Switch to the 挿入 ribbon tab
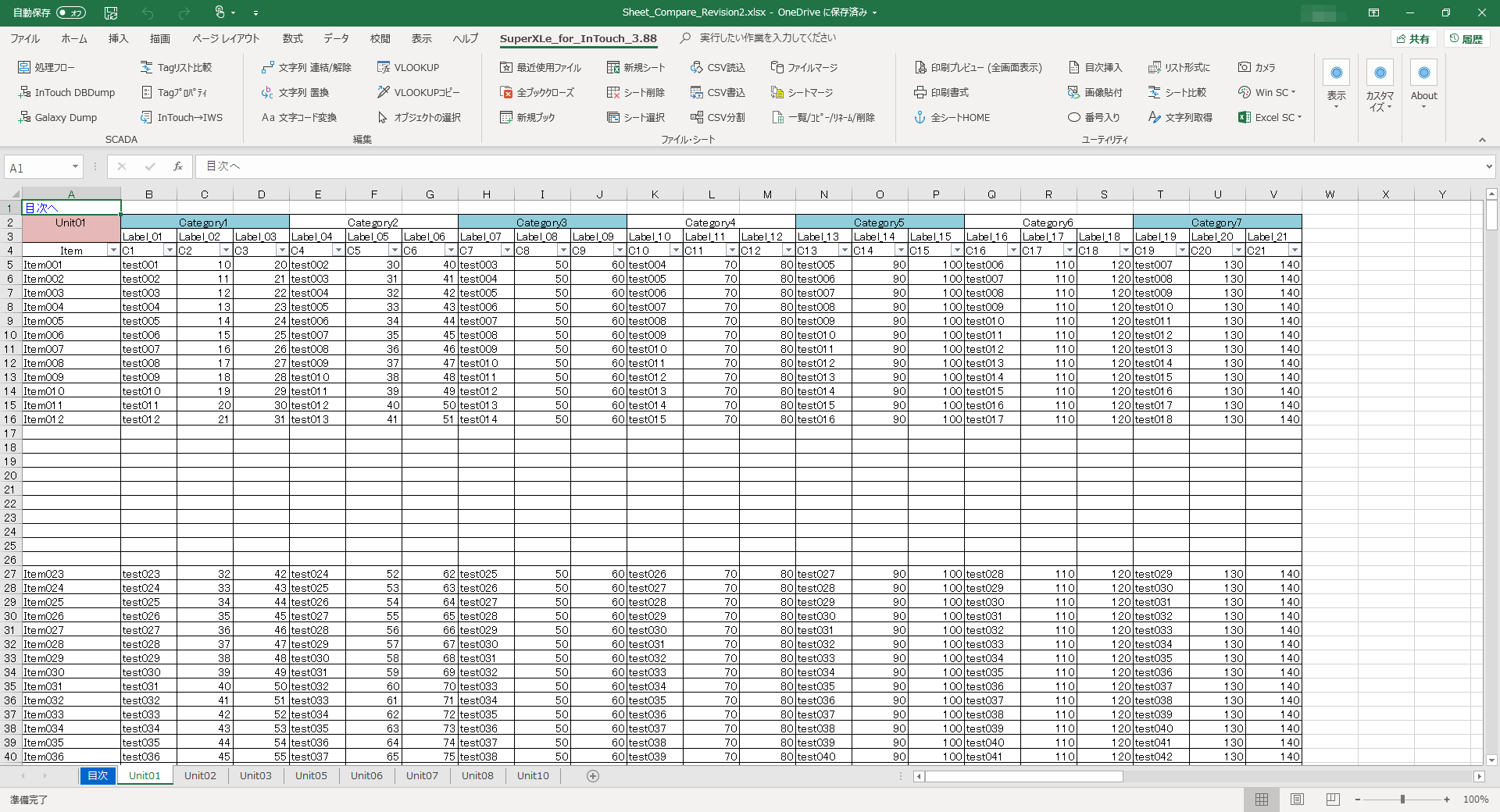This screenshot has width=1500, height=812. (x=118, y=38)
